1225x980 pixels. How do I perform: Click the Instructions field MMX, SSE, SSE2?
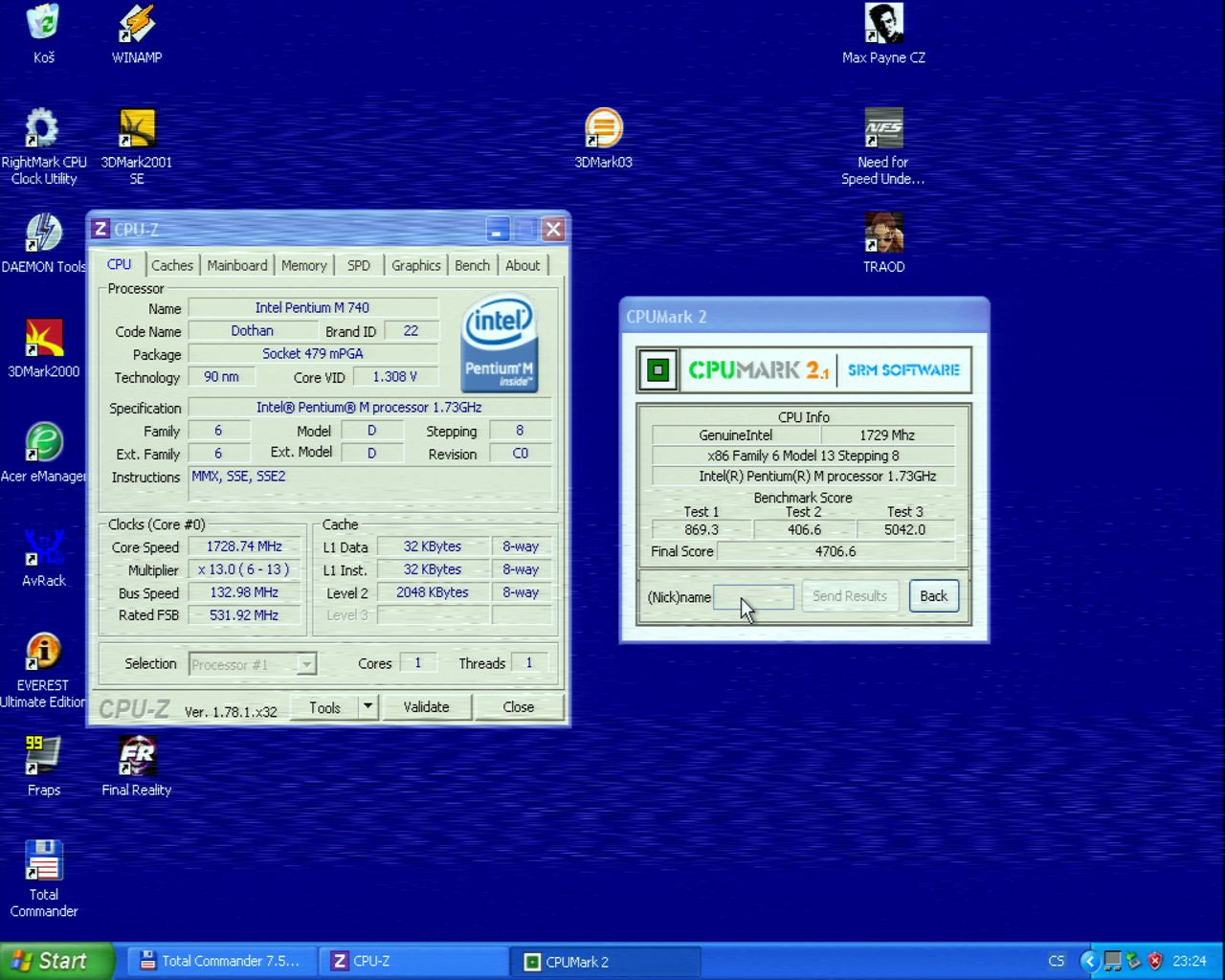tap(370, 484)
